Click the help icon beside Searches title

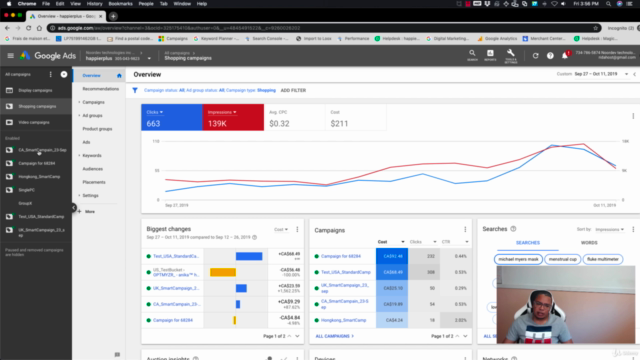(513, 229)
